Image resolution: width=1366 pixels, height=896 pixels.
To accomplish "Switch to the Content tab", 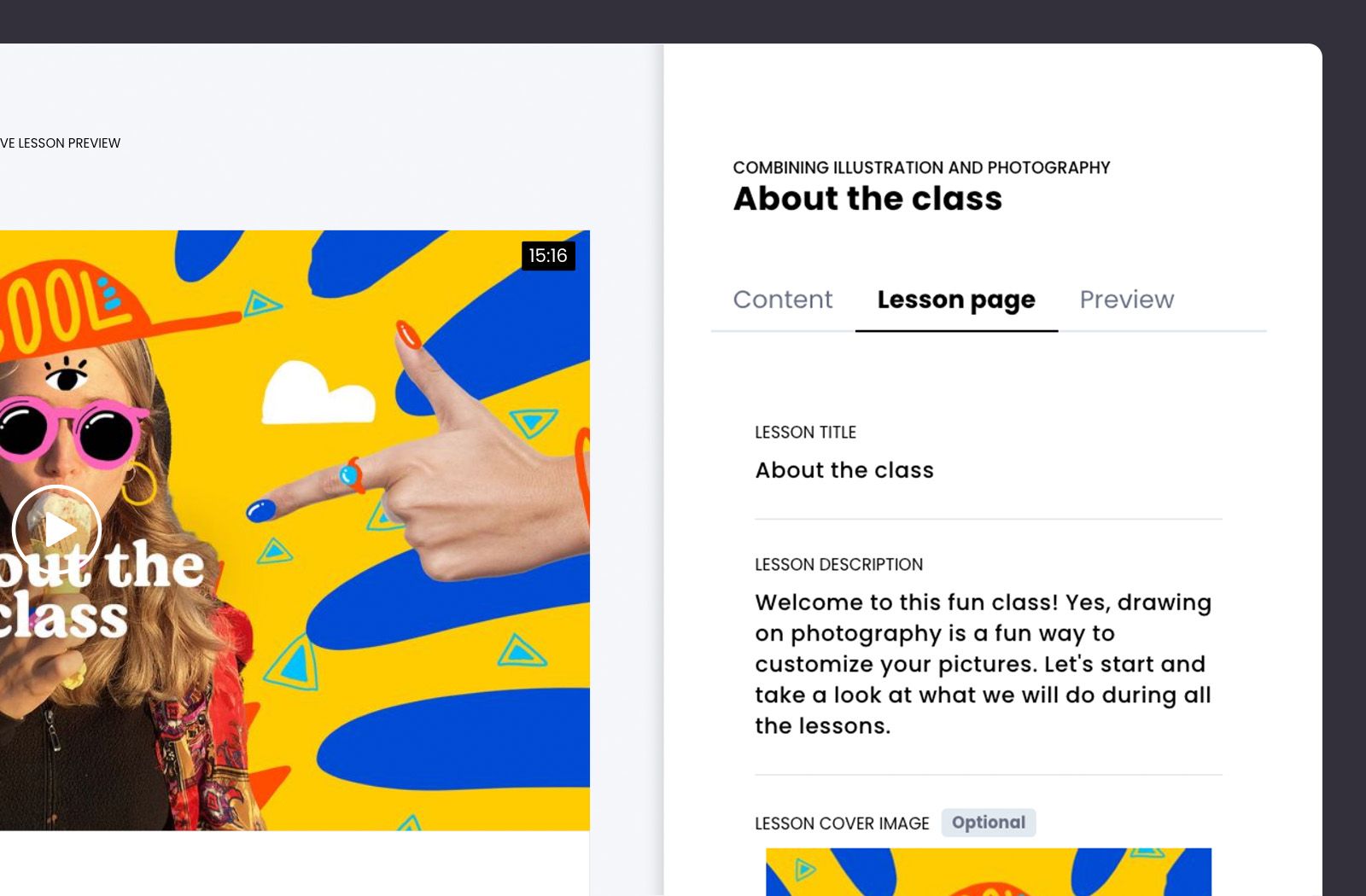I will point(782,300).
